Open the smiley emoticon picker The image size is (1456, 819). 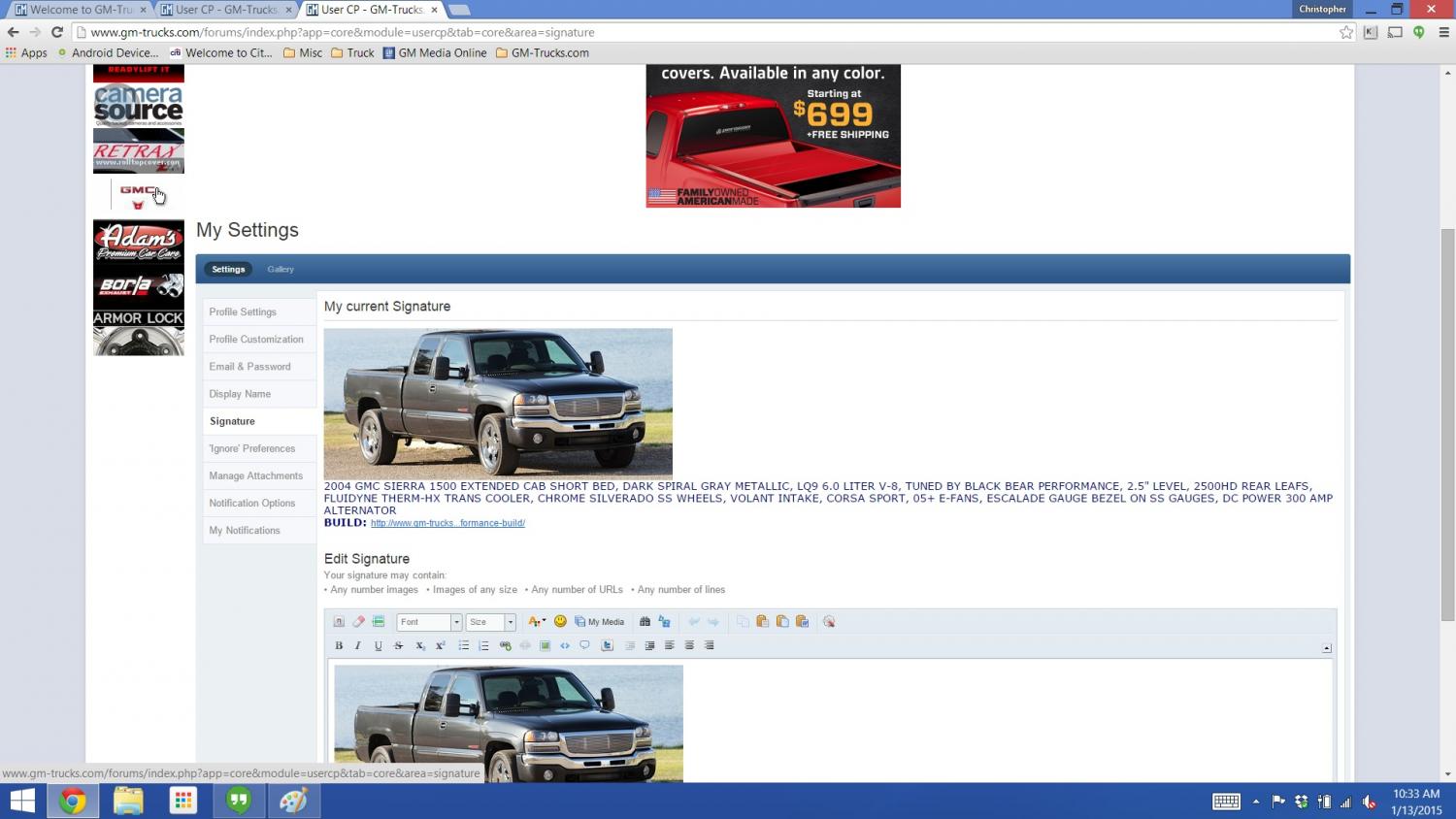tap(560, 622)
